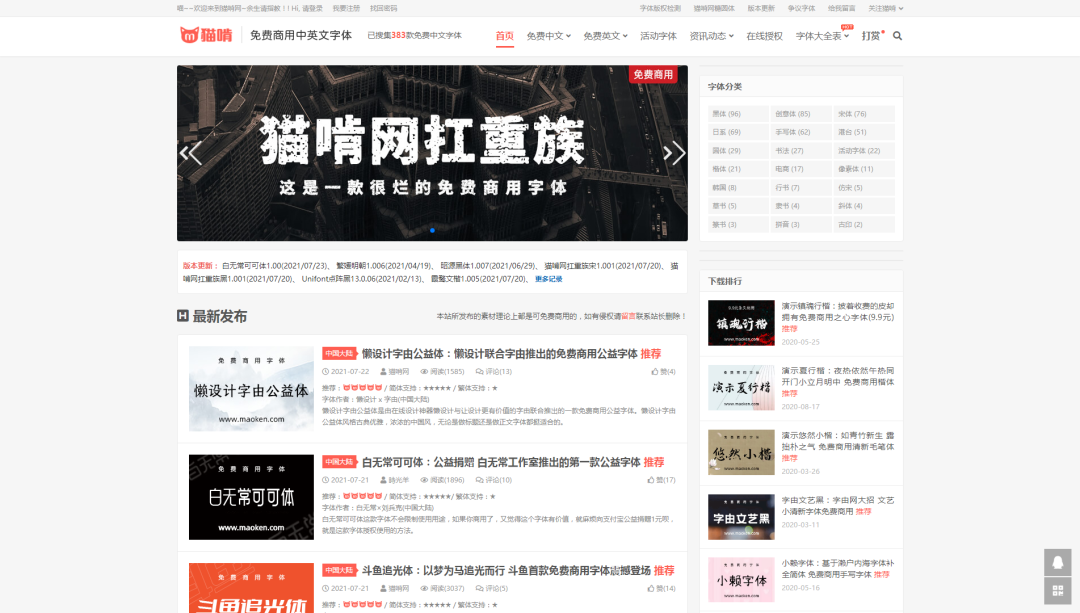Viewport: 1080px width, 613px height.
Task: Open 猫啃网糖圆体 top bar link
Action: pos(714,8)
